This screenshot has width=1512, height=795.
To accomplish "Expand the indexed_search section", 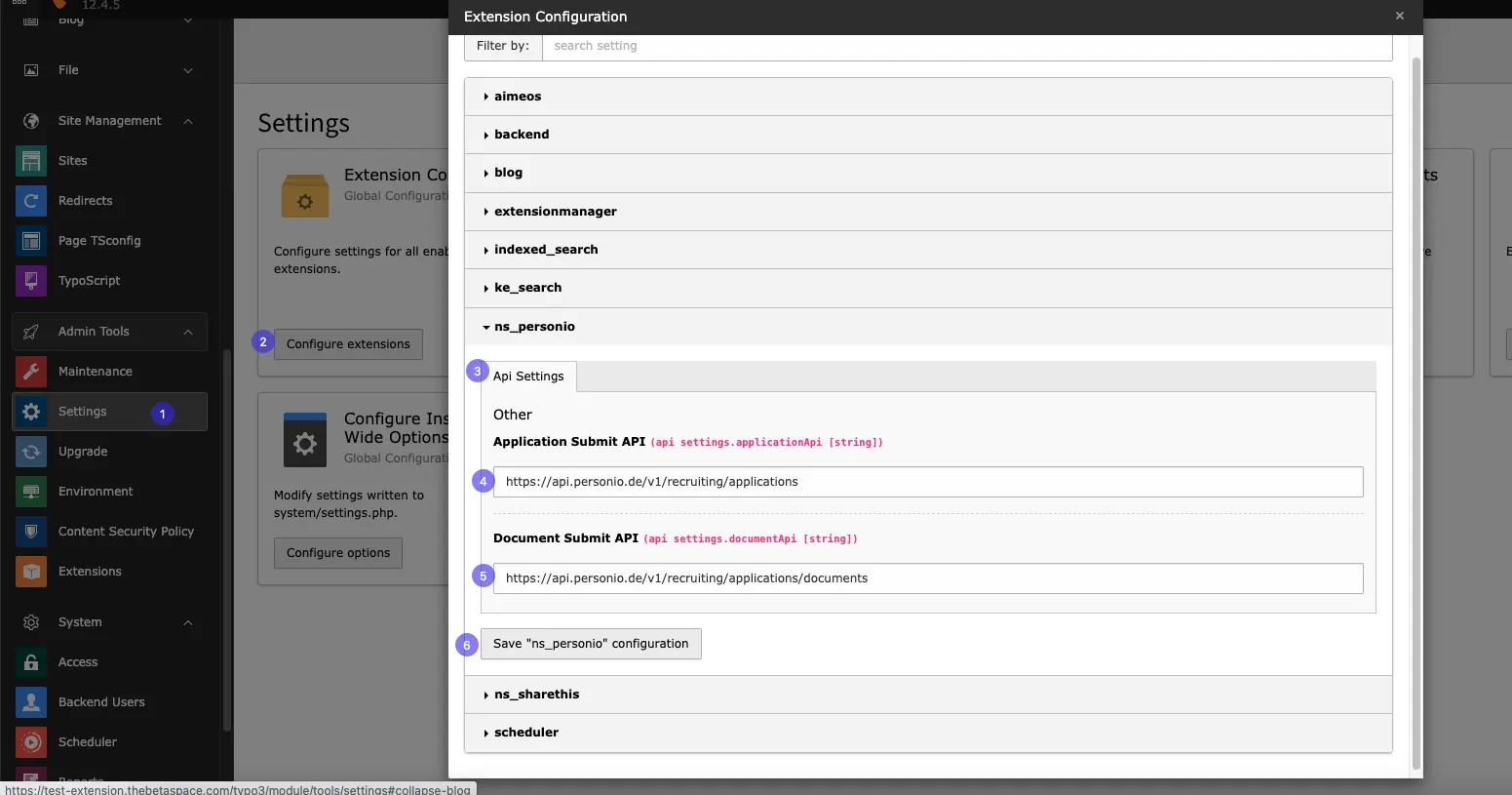I will tap(928, 250).
